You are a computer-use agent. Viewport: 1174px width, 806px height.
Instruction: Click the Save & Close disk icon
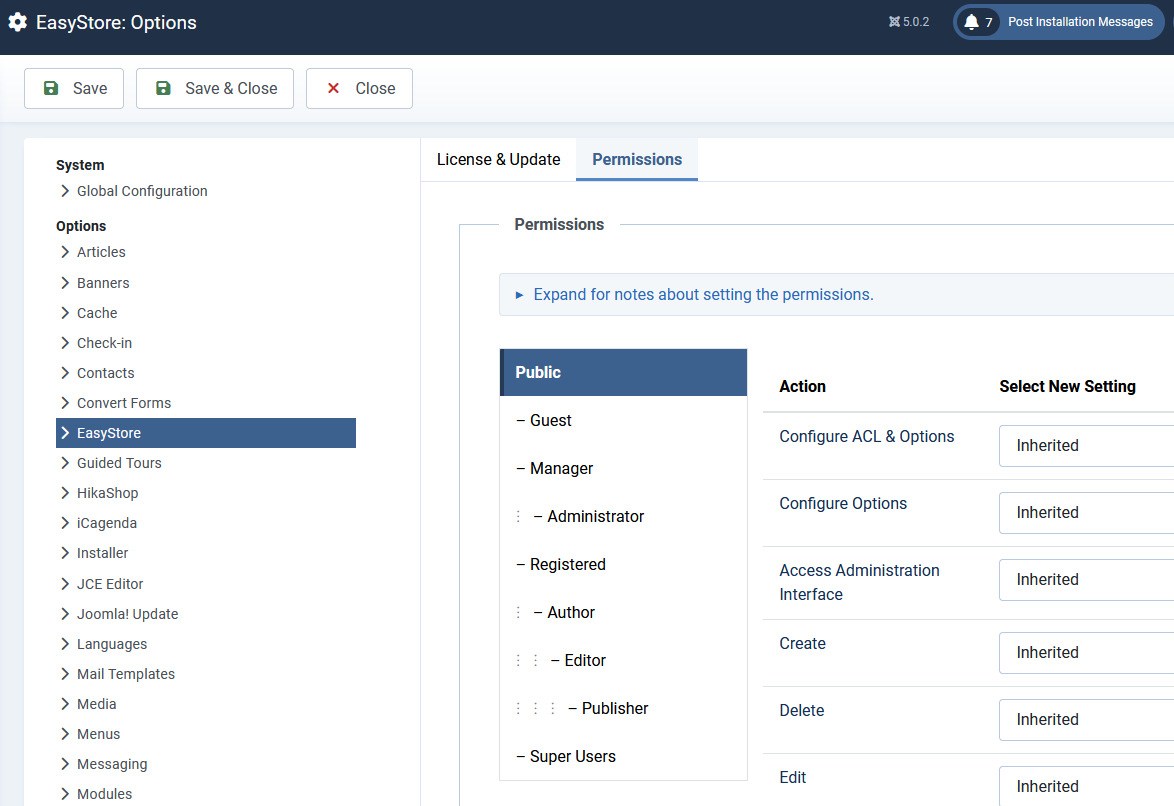[163, 88]
